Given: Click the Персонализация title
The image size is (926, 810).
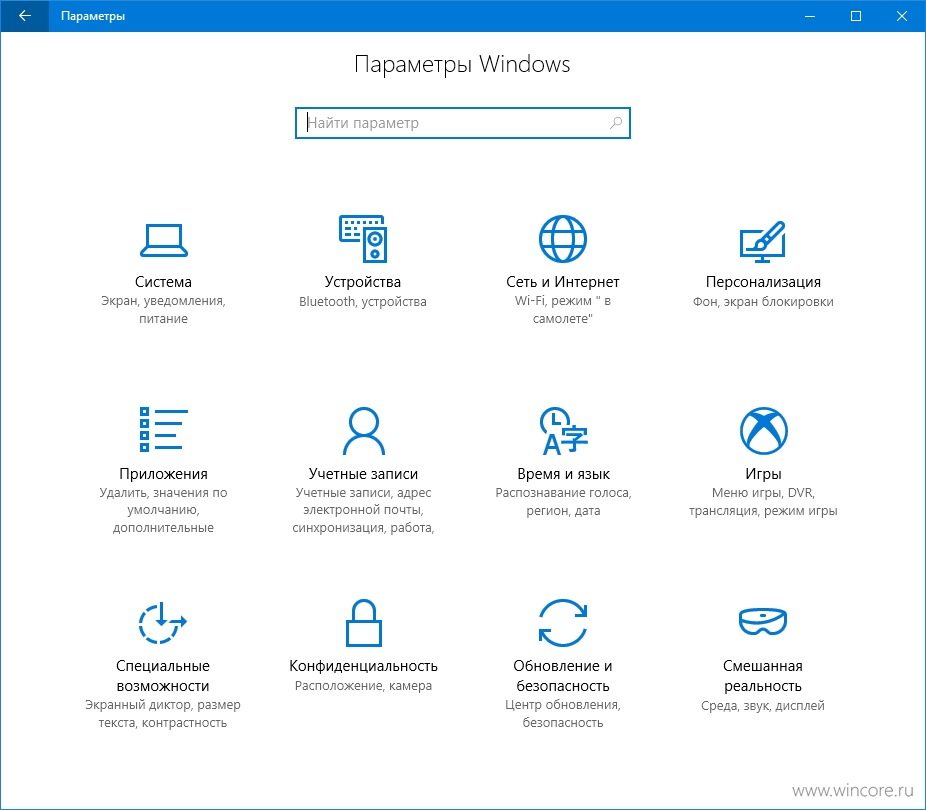Looking at the screenshot, I should tap(763, 282).
